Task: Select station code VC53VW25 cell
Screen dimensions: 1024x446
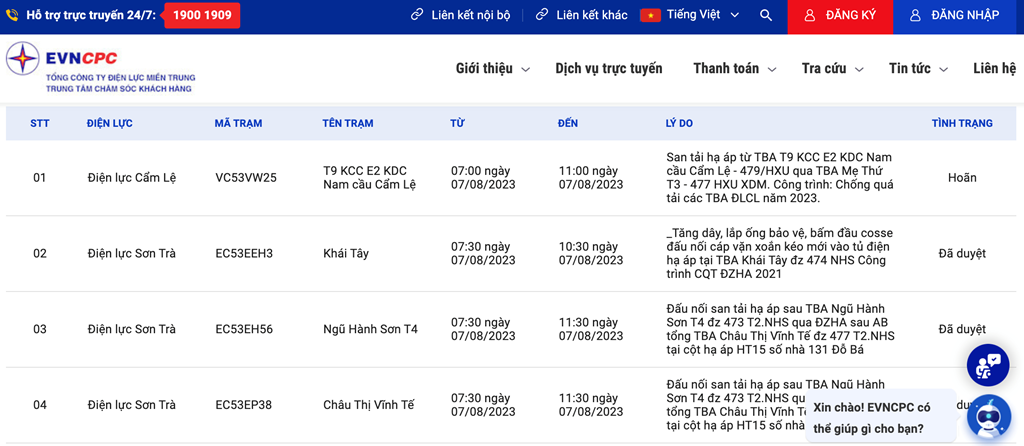Action: click(246, 178)
